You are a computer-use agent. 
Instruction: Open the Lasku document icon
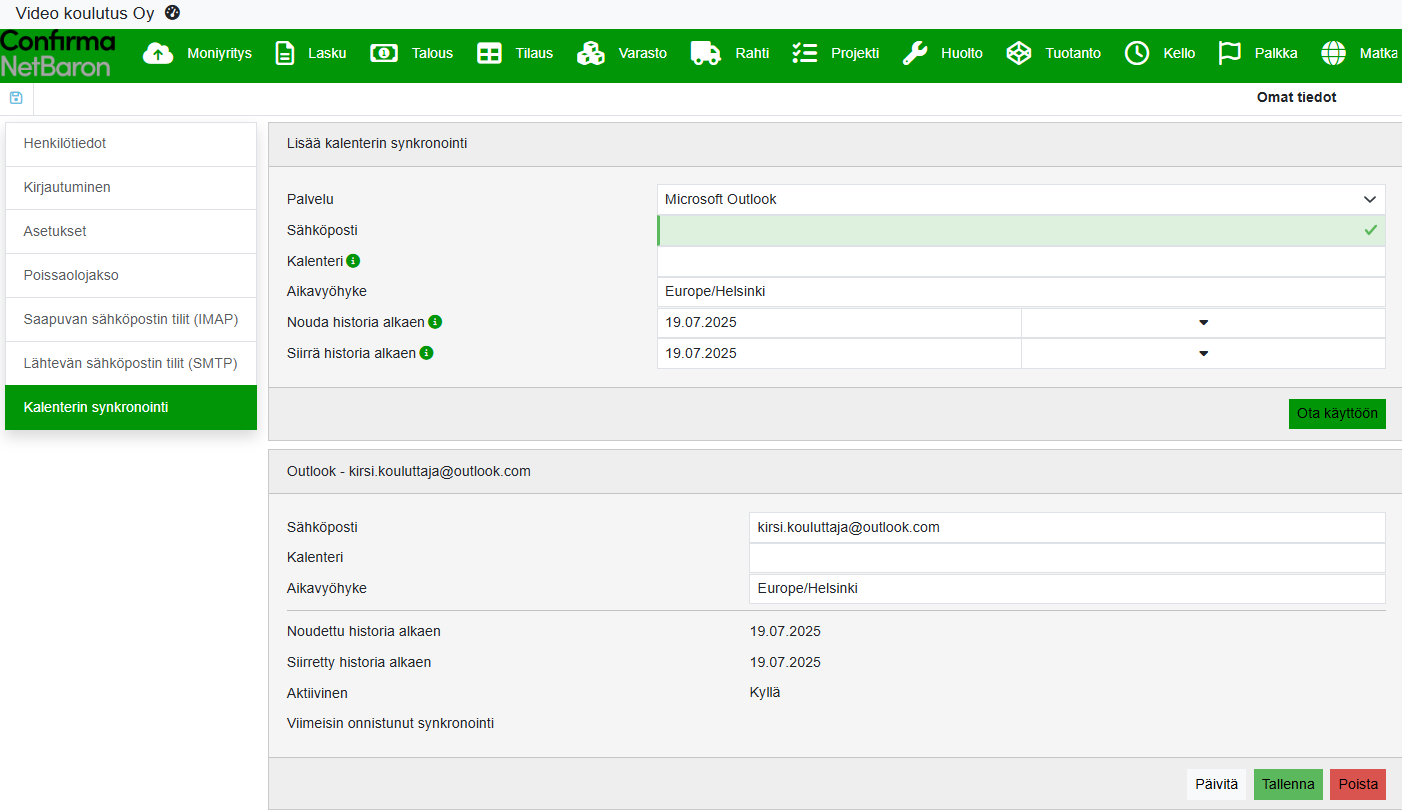(285, 54)
